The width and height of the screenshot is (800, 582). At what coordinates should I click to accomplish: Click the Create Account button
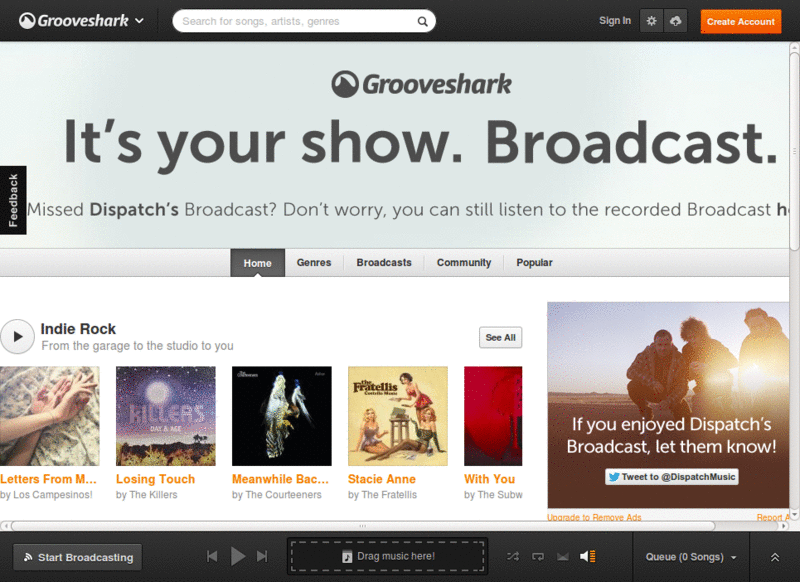740,21
